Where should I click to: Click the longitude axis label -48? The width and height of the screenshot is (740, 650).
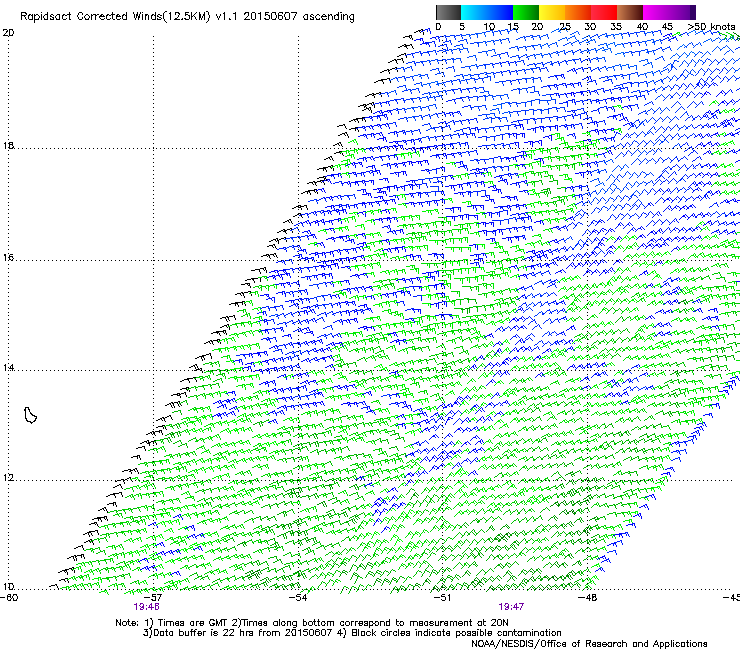point(588,598)
